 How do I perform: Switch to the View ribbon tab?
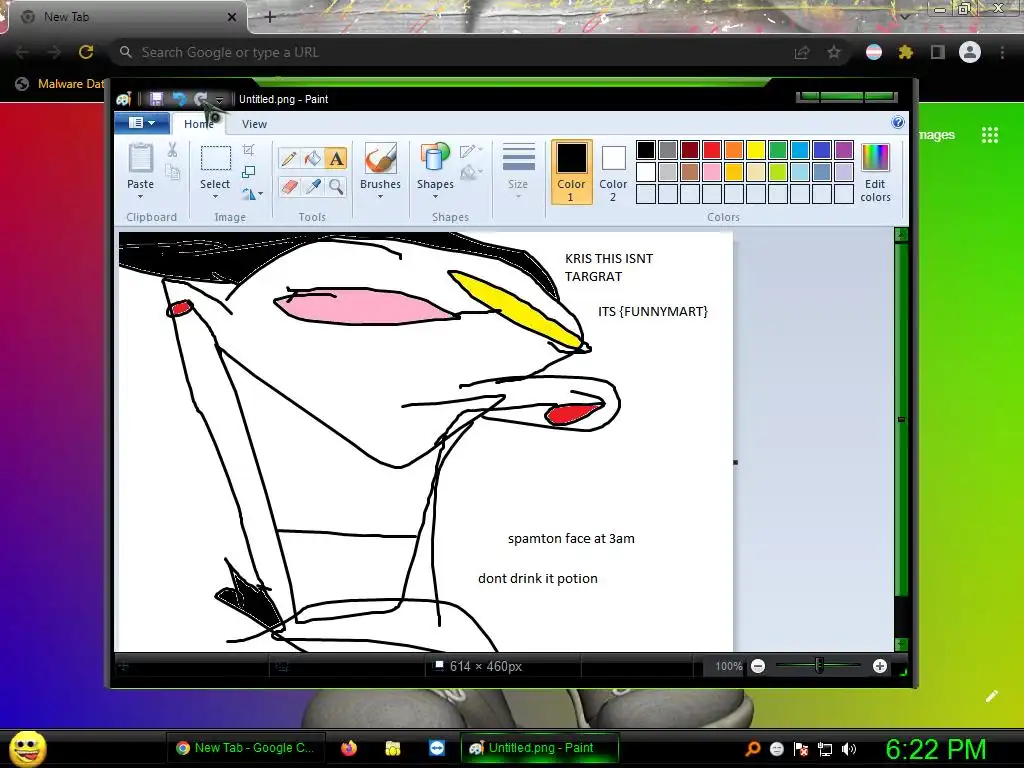[x=254, y=123]
